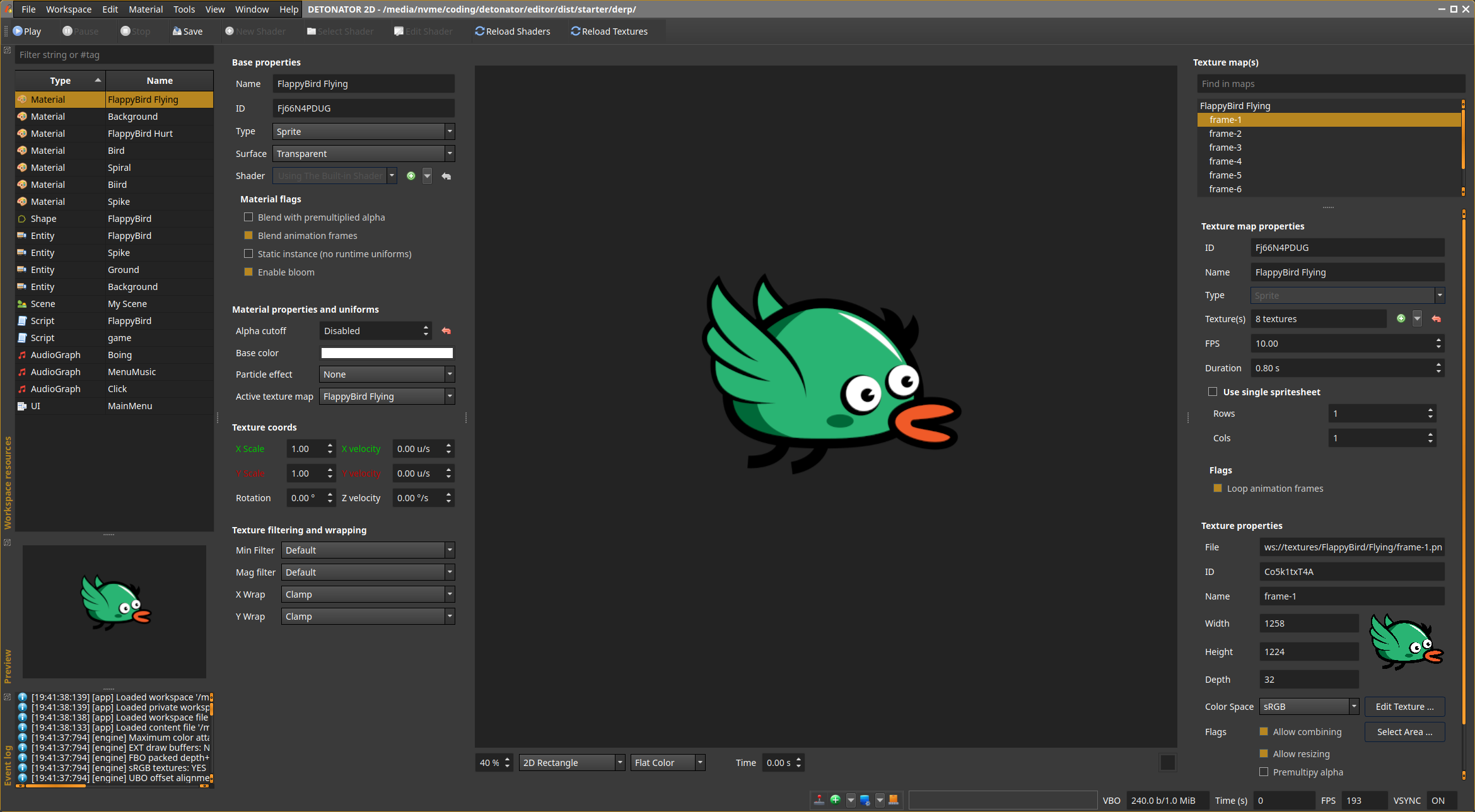Click the Edit Texture button
Image resolution: width=1475 pixels, height=812 pixels.
point(1404,707)
